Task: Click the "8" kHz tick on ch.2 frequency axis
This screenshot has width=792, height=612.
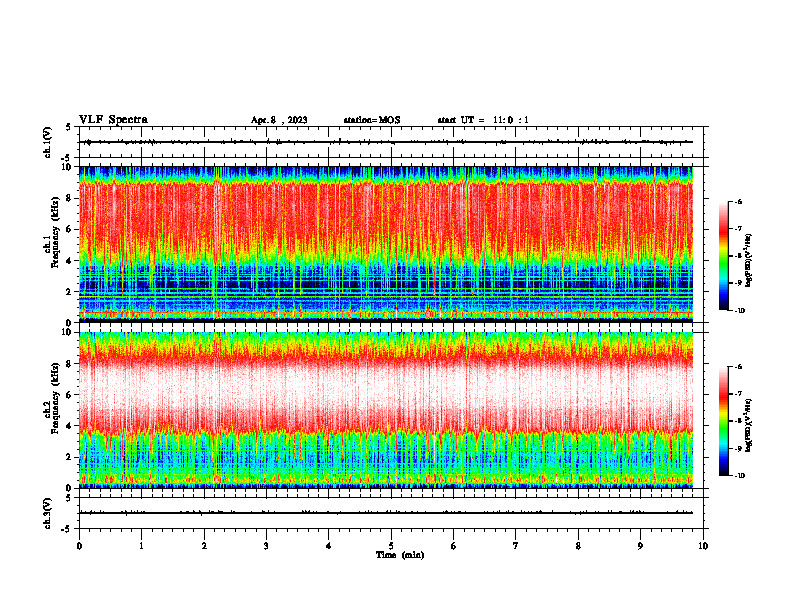Action: [71, 364]
